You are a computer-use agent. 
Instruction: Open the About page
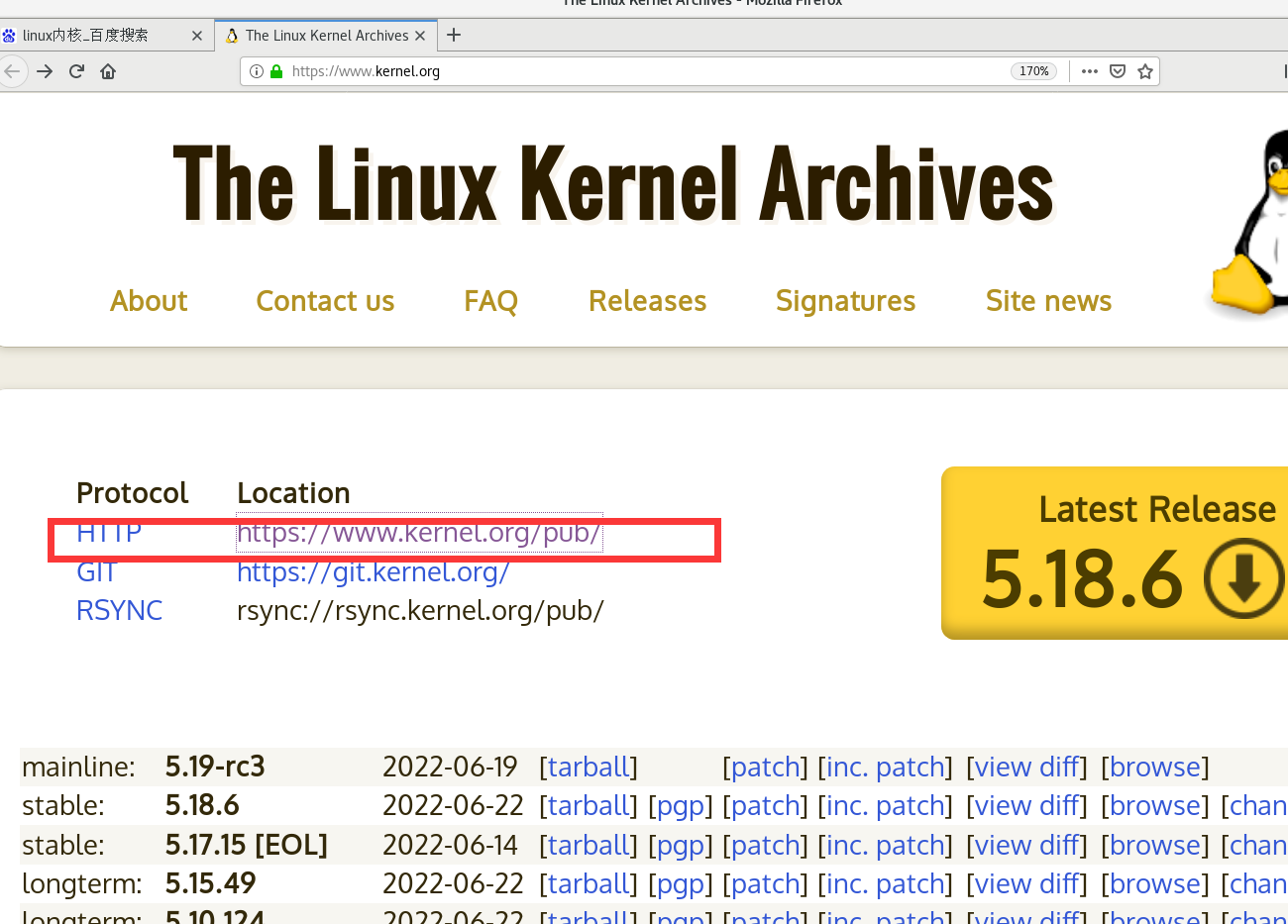pyautogui.click(x=149, y=301)
